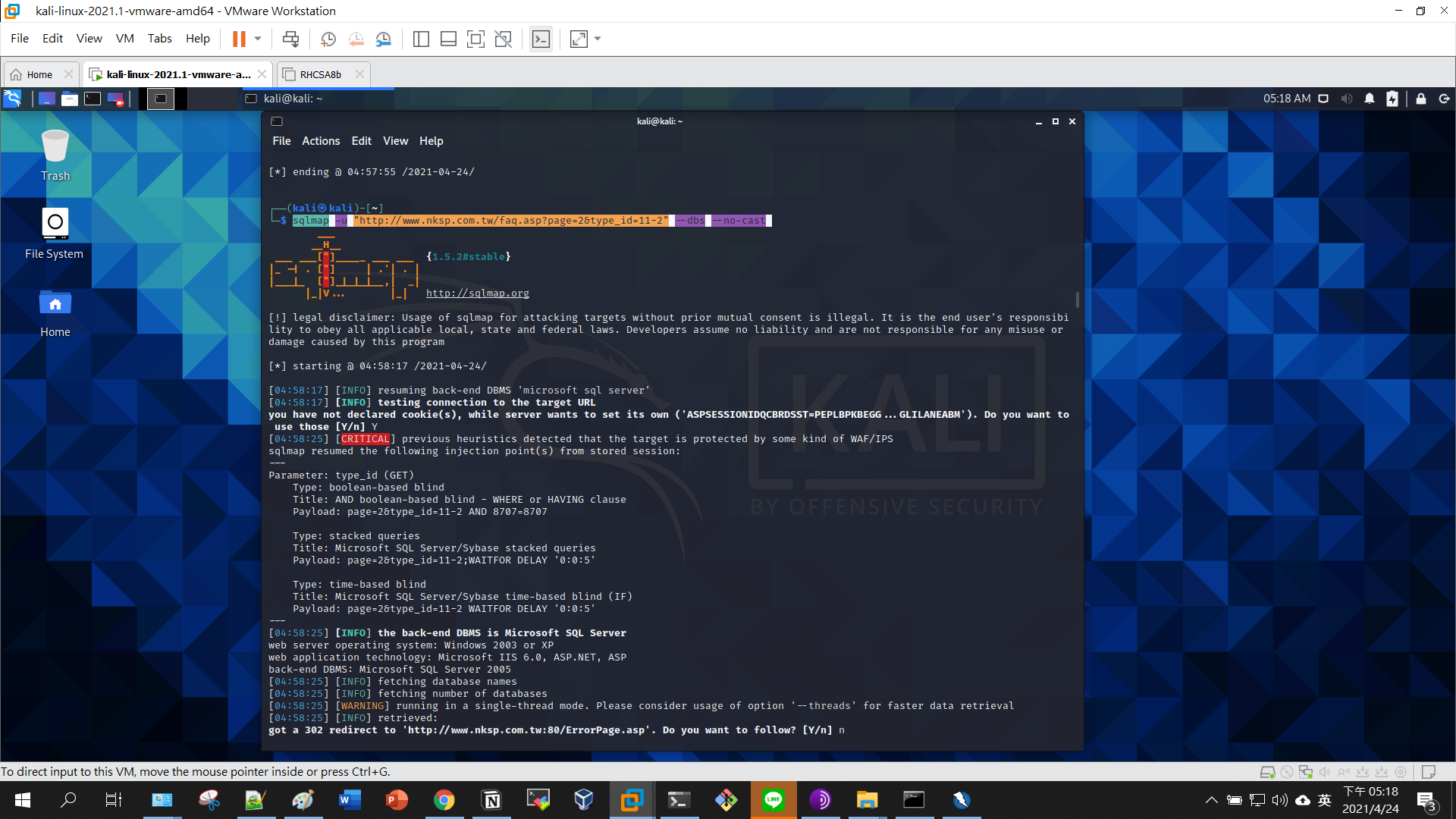Open VMware Tabs menu
This screenshot has height=819, width=1456.
click(159, 39)
